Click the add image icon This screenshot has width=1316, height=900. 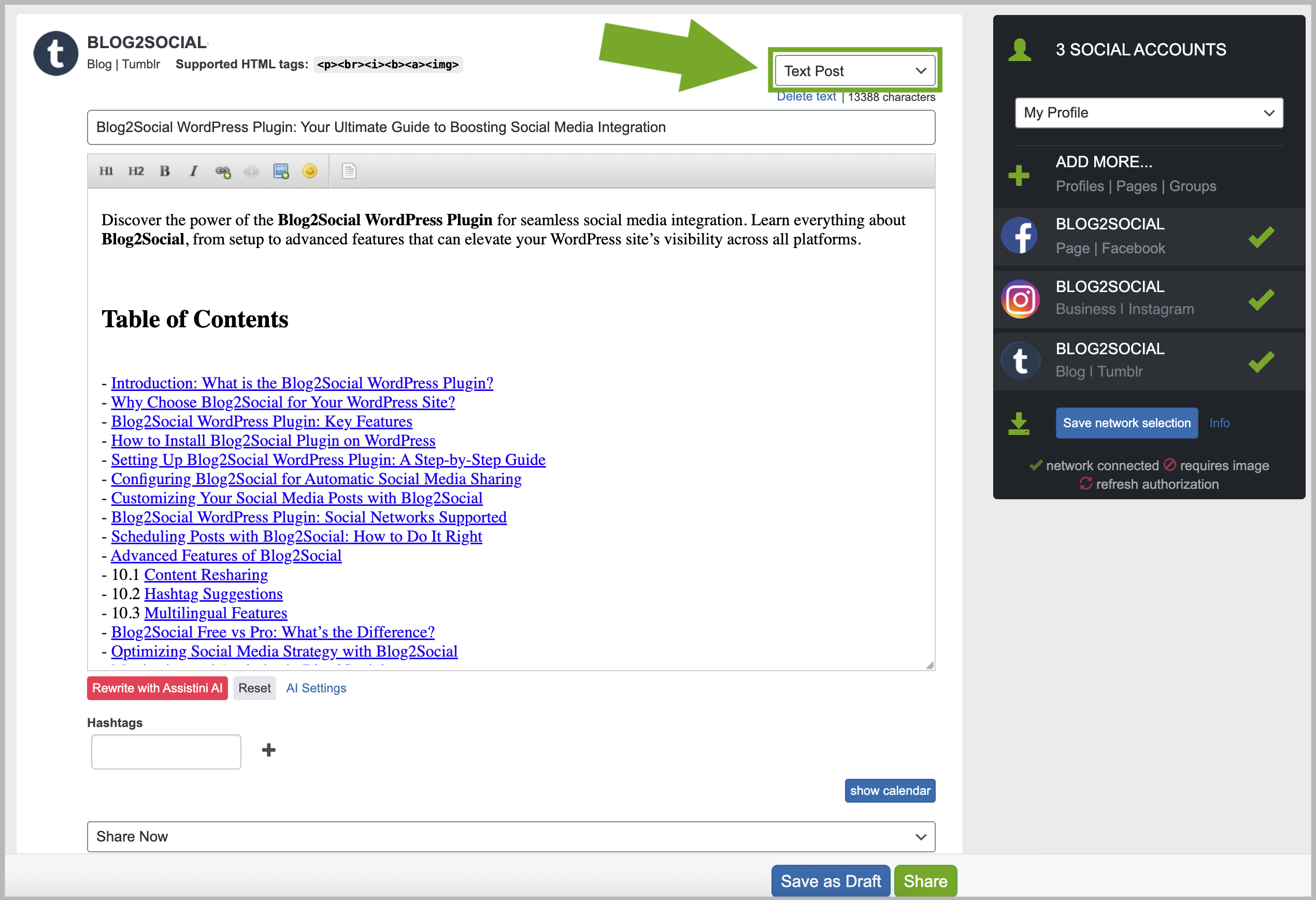pyautogui.click(x=281, y=171)
